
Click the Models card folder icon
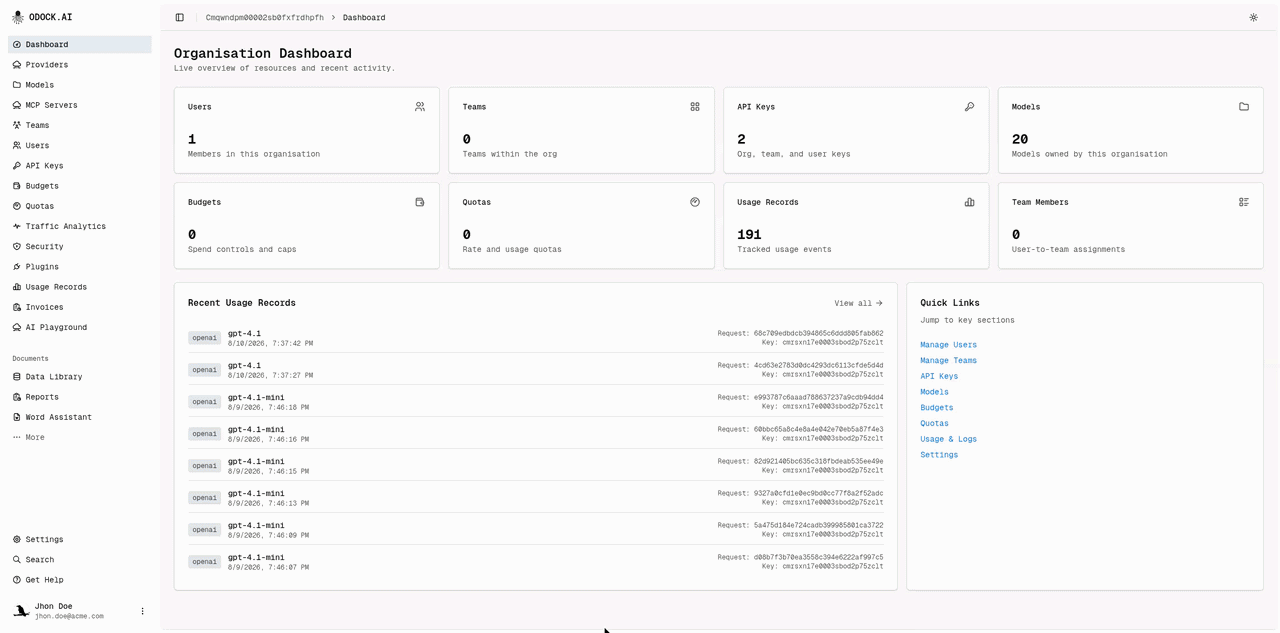[x=1244, y=106]
